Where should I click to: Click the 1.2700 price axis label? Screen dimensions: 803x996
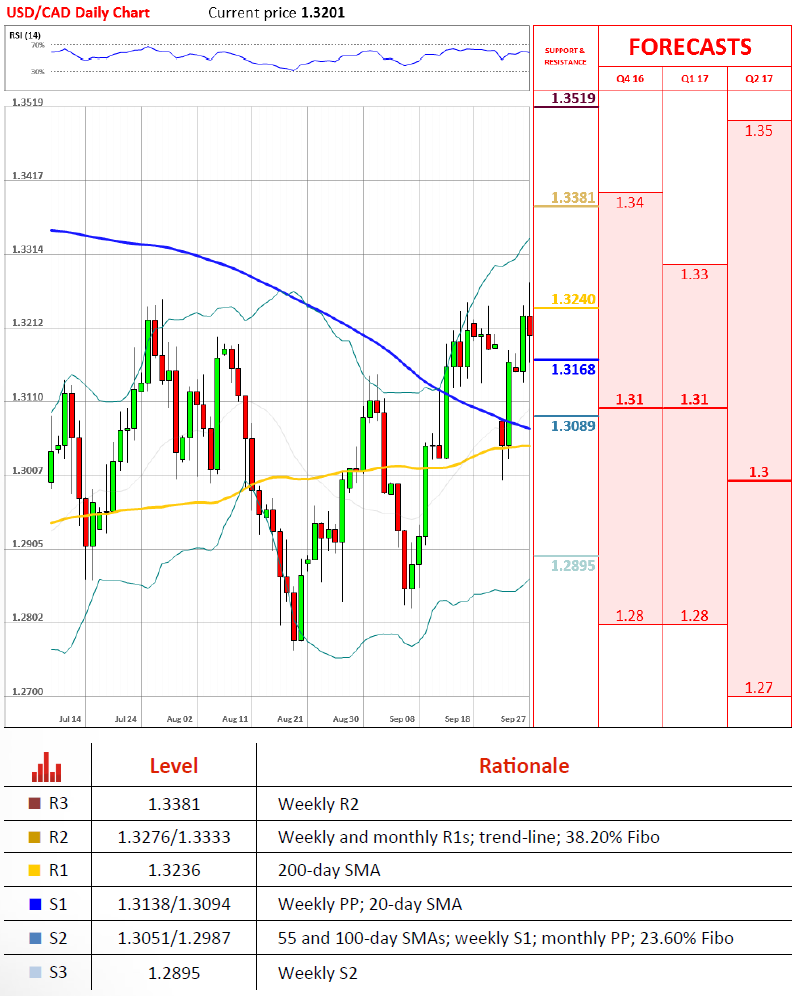click(28, 692)
